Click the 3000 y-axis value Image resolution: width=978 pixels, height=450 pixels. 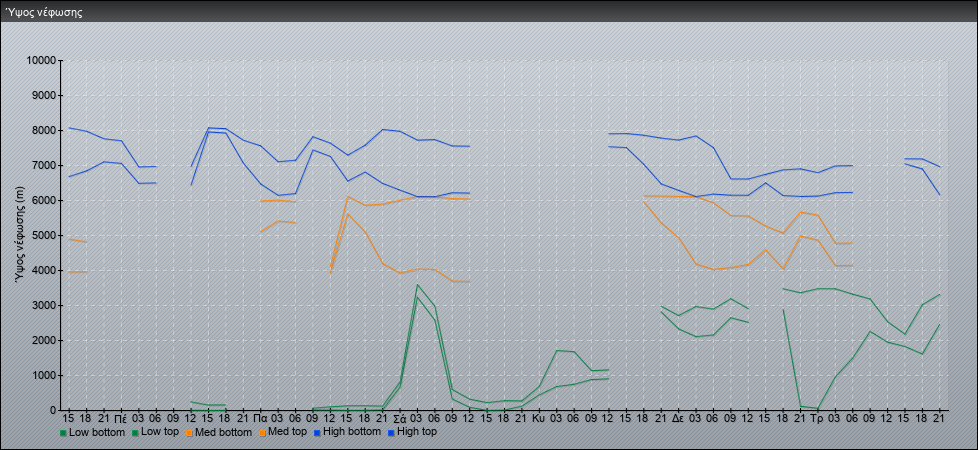click(x=44, y=305)
